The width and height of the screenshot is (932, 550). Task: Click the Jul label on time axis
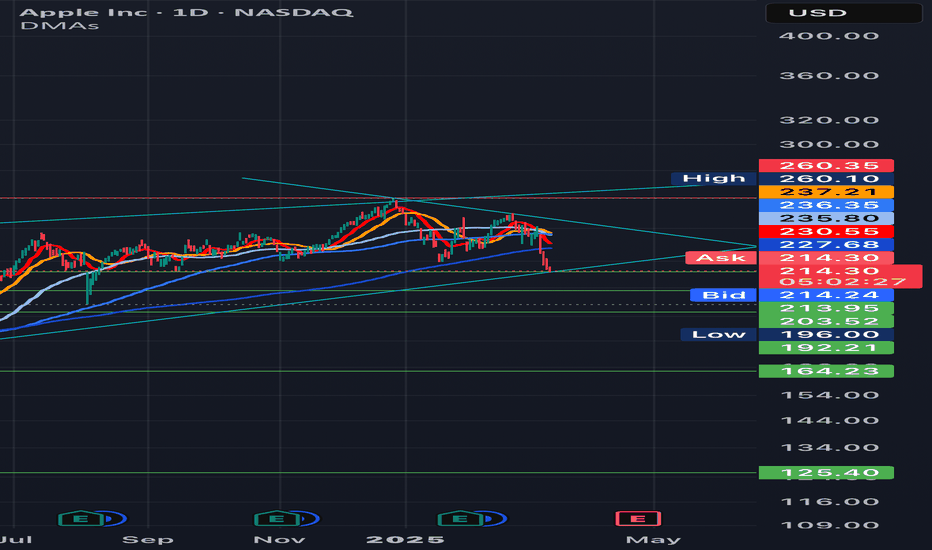point(15,540)
